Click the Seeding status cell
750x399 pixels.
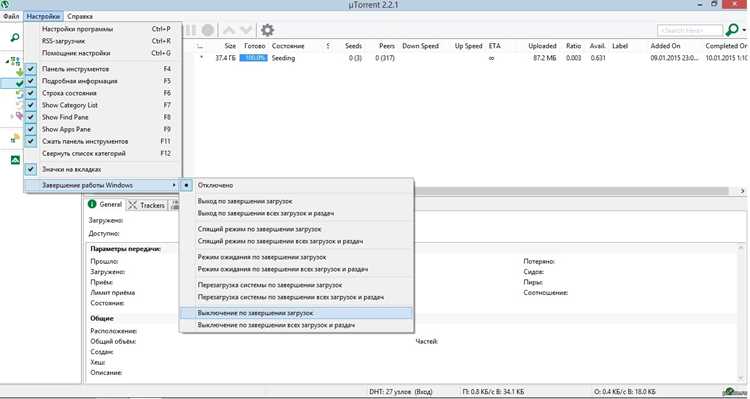click(x=283, y=58)
